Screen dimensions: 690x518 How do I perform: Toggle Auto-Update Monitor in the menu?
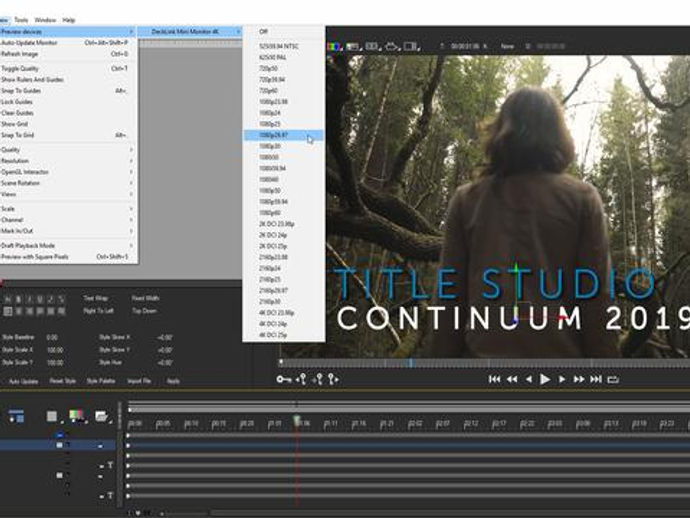point(68,43)
